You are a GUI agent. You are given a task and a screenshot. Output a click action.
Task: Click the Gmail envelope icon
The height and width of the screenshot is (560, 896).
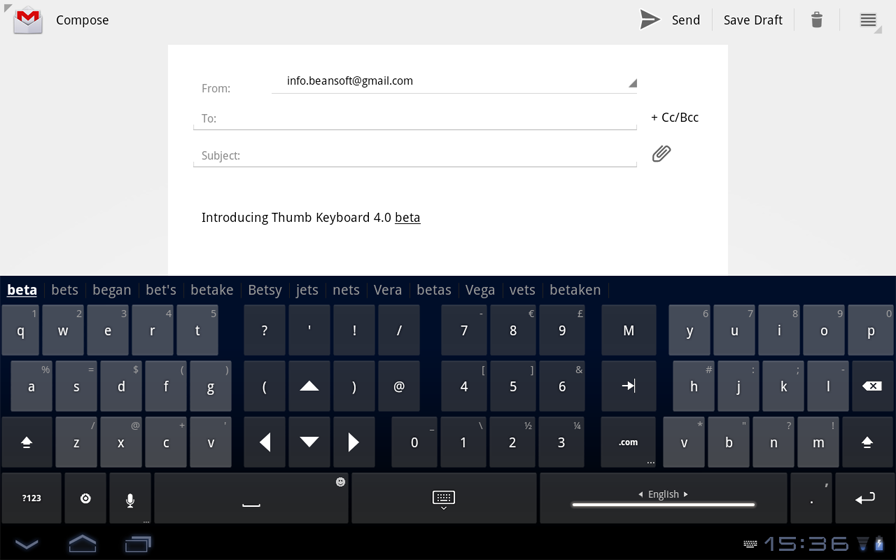point(28,21)
